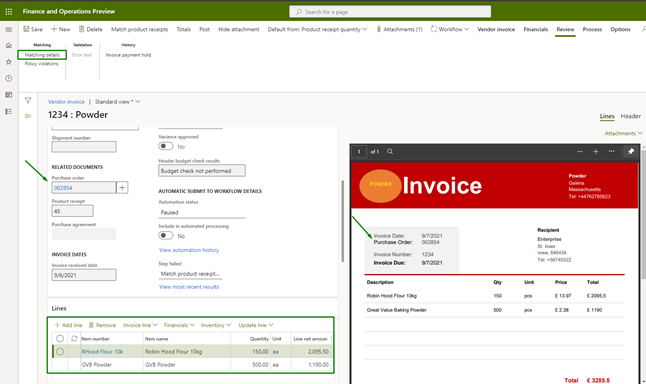Open View most recent results link
Screen dimensions: 646x384
tap(189, 287)
